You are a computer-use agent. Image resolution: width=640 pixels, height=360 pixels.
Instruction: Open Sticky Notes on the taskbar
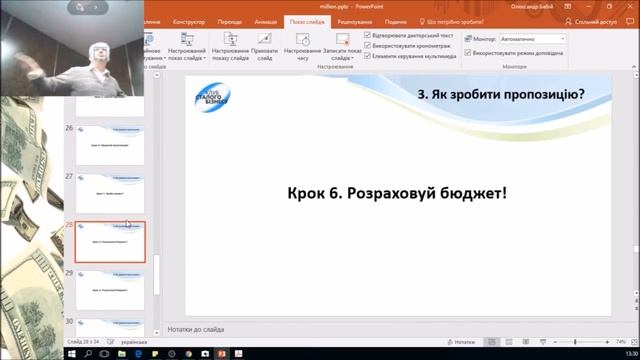(x=155, y=353)
